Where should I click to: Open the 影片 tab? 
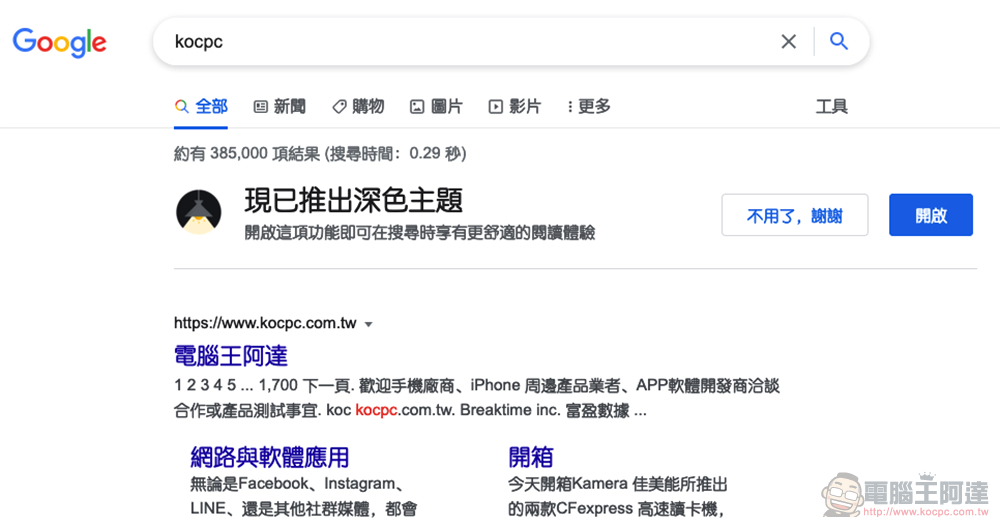click(515, 106)
